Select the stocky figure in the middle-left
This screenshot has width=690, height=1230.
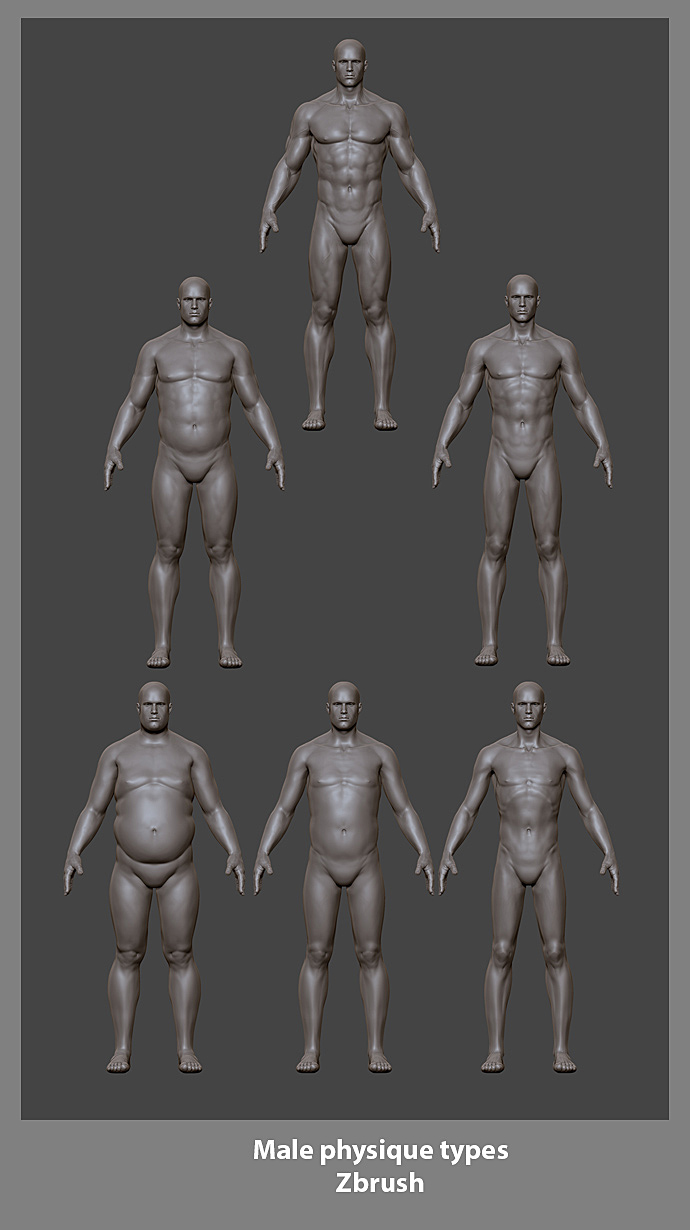pyautogui.click(x=194, y=472)
